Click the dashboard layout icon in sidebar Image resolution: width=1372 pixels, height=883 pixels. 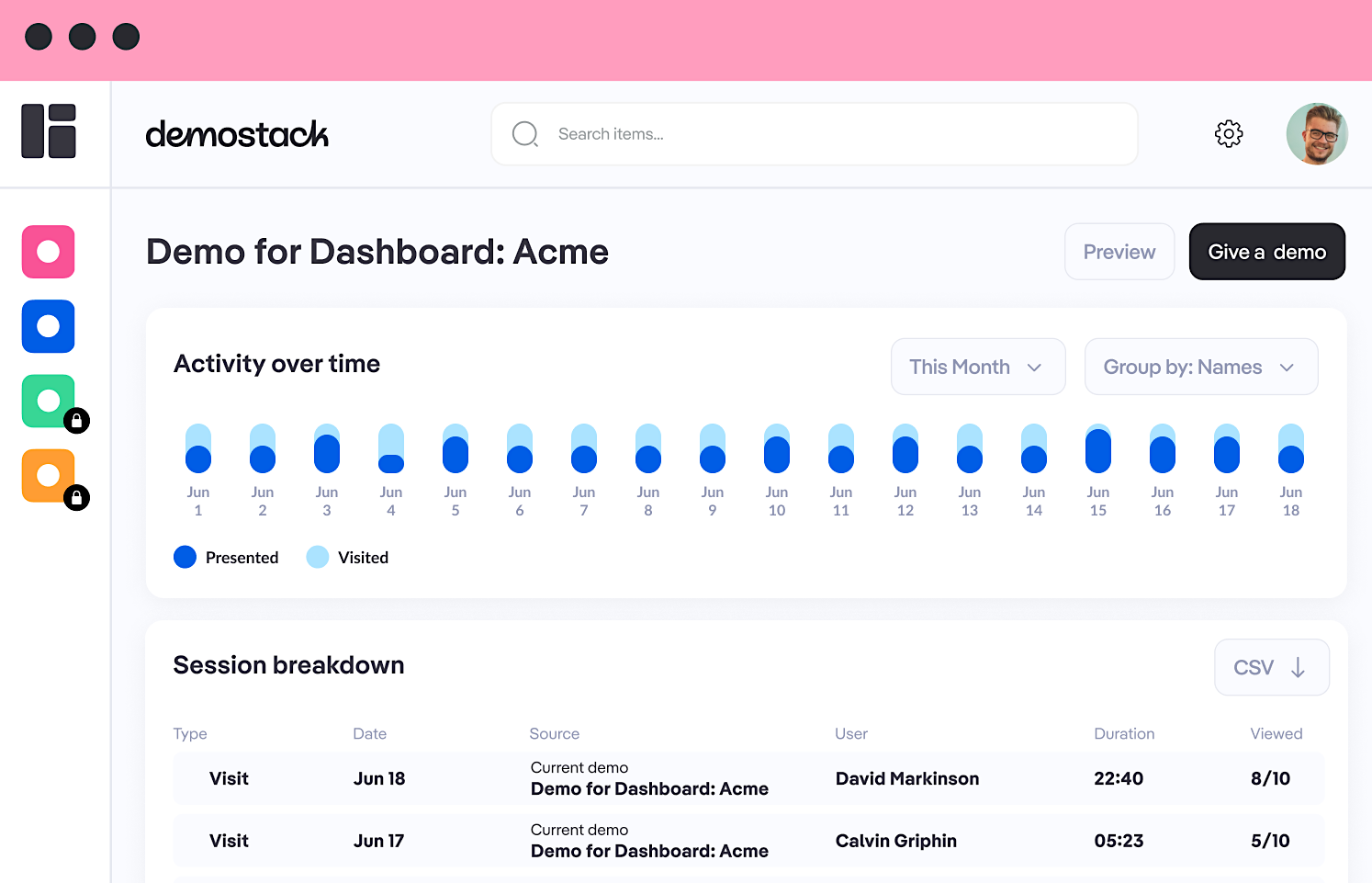pyautogui.click(x=49, y=131)
